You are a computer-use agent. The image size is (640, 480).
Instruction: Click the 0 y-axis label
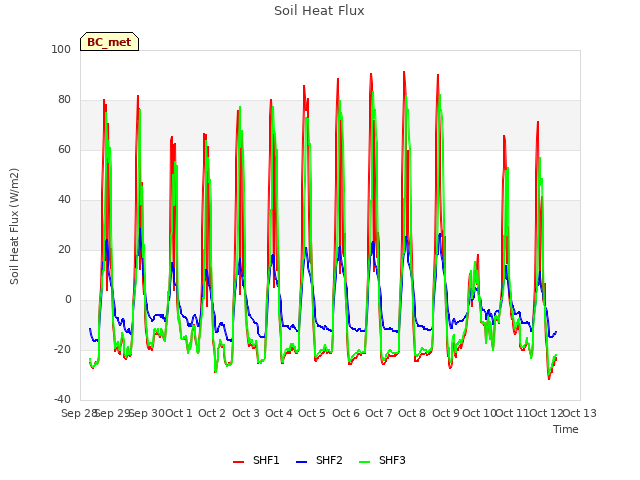[68, 300]
